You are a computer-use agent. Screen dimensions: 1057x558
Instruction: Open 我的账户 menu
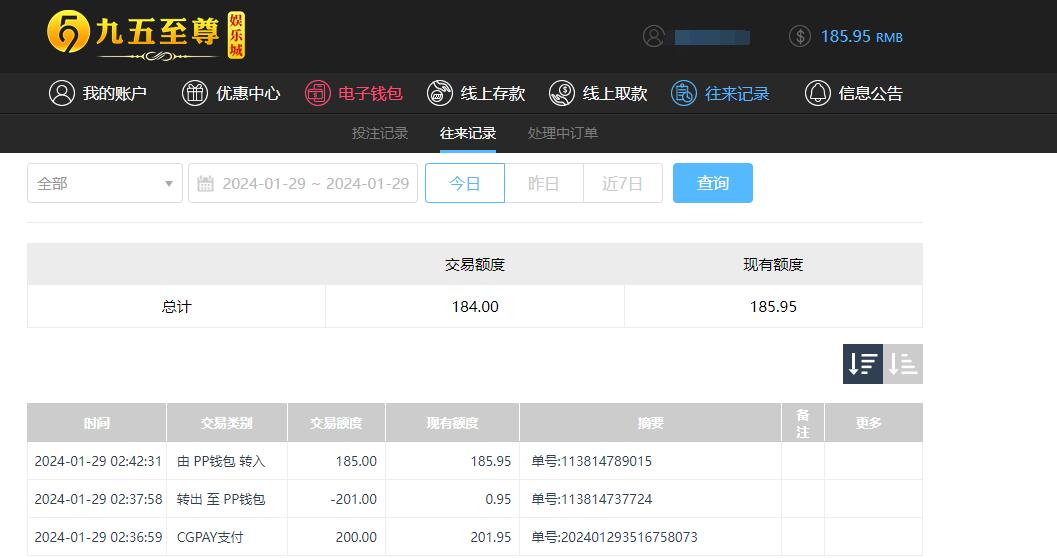coord(98,93)
